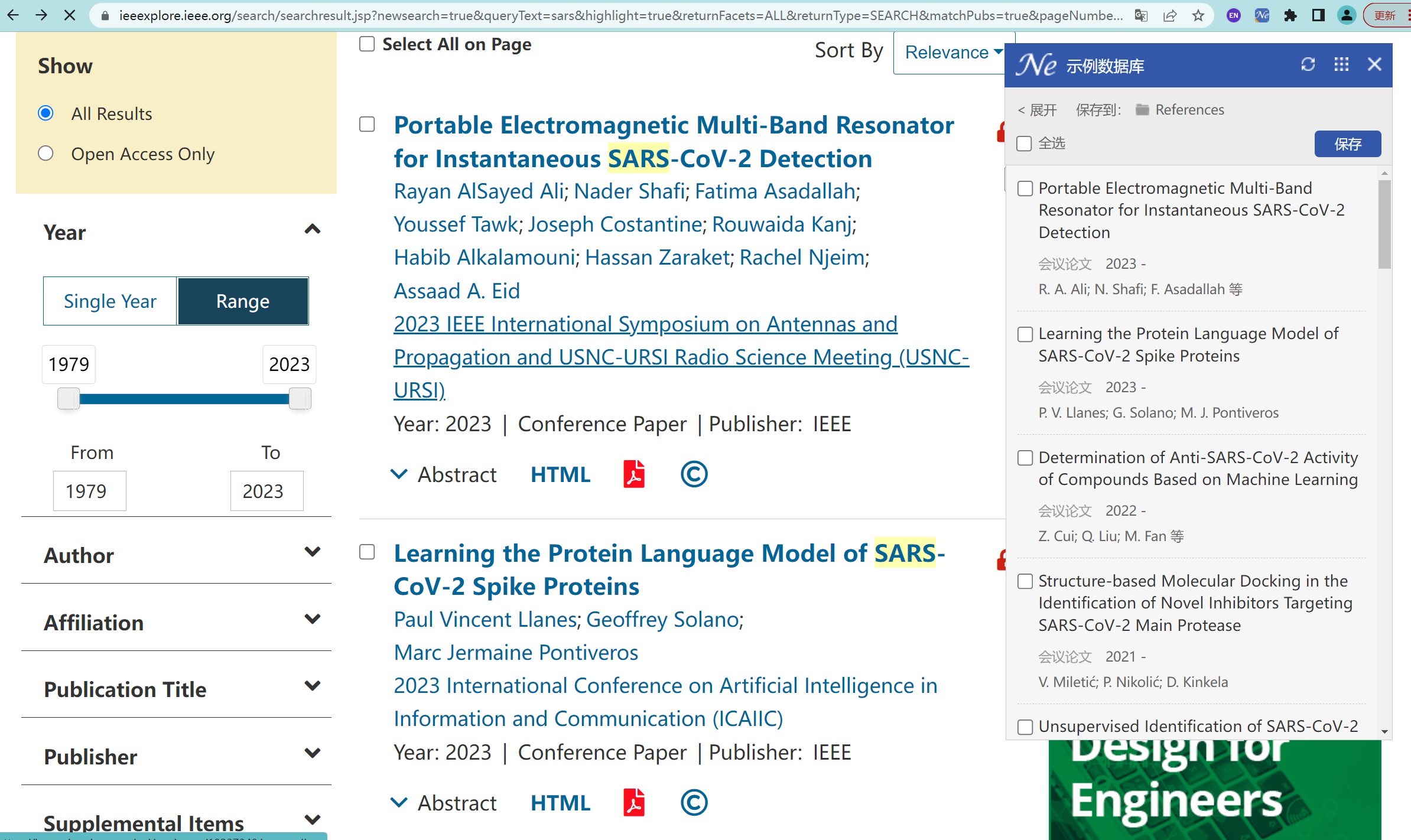Image resolution: width=1411 pixels, height=840 pixels.
Task: Open the ICAIIC 2023 conference link
Action: tap(665, 702)
